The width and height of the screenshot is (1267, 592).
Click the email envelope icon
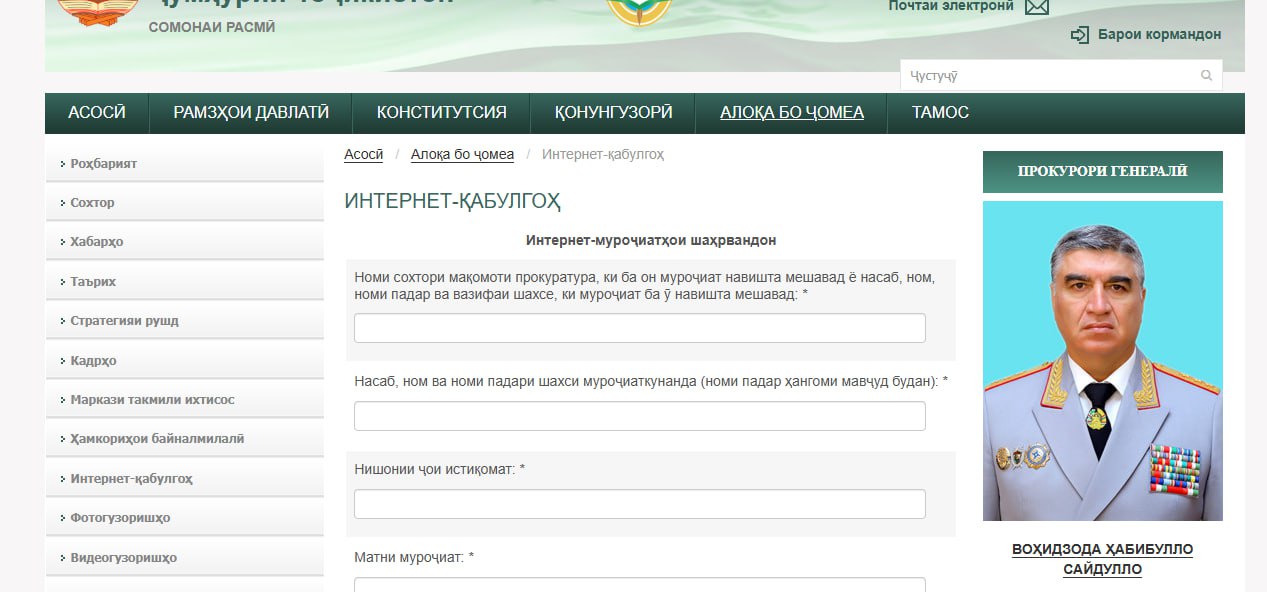1037,7
